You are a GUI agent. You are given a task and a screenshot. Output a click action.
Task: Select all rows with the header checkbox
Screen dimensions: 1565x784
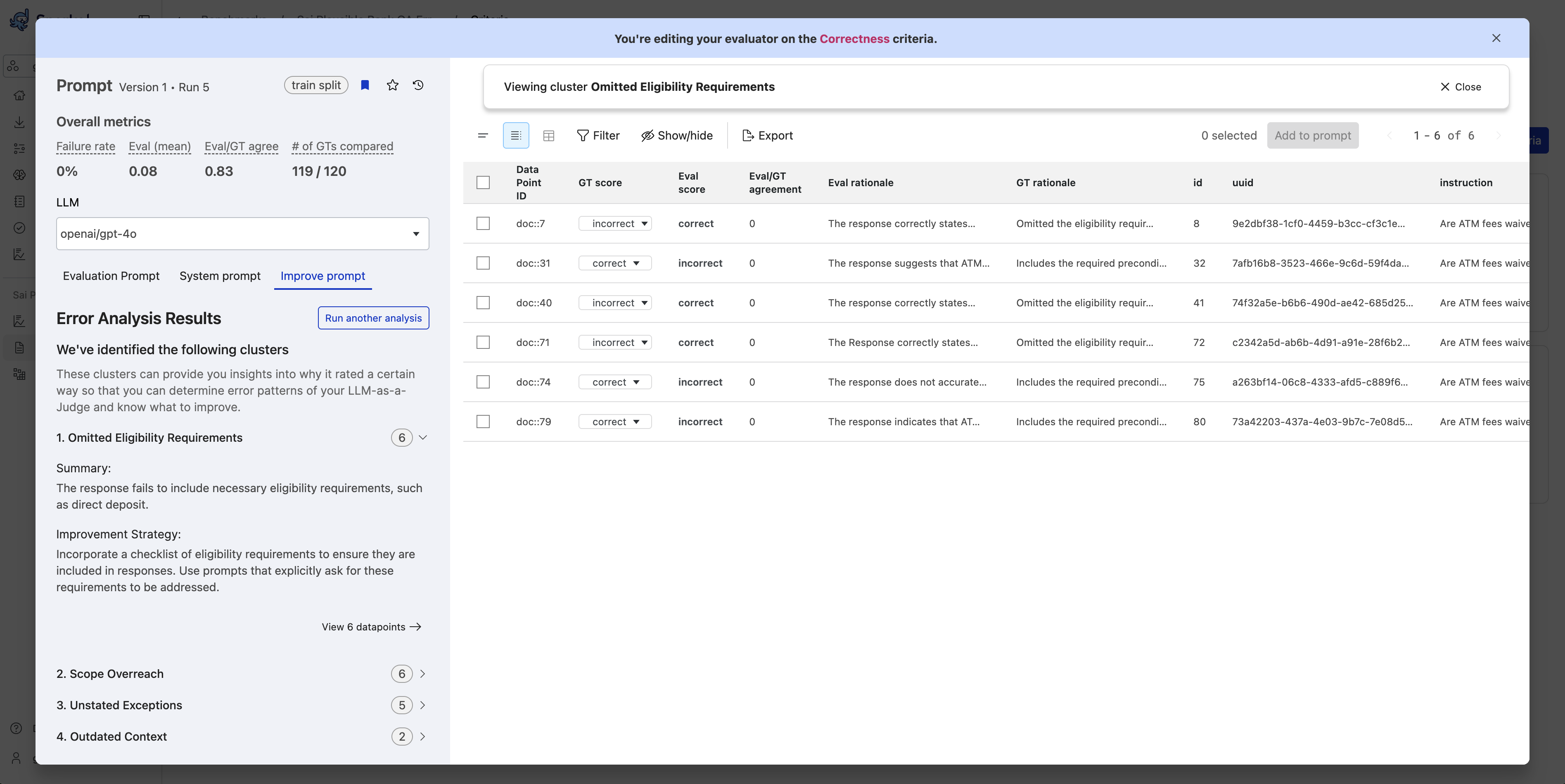pyautogui.click(x=483, y=182)
